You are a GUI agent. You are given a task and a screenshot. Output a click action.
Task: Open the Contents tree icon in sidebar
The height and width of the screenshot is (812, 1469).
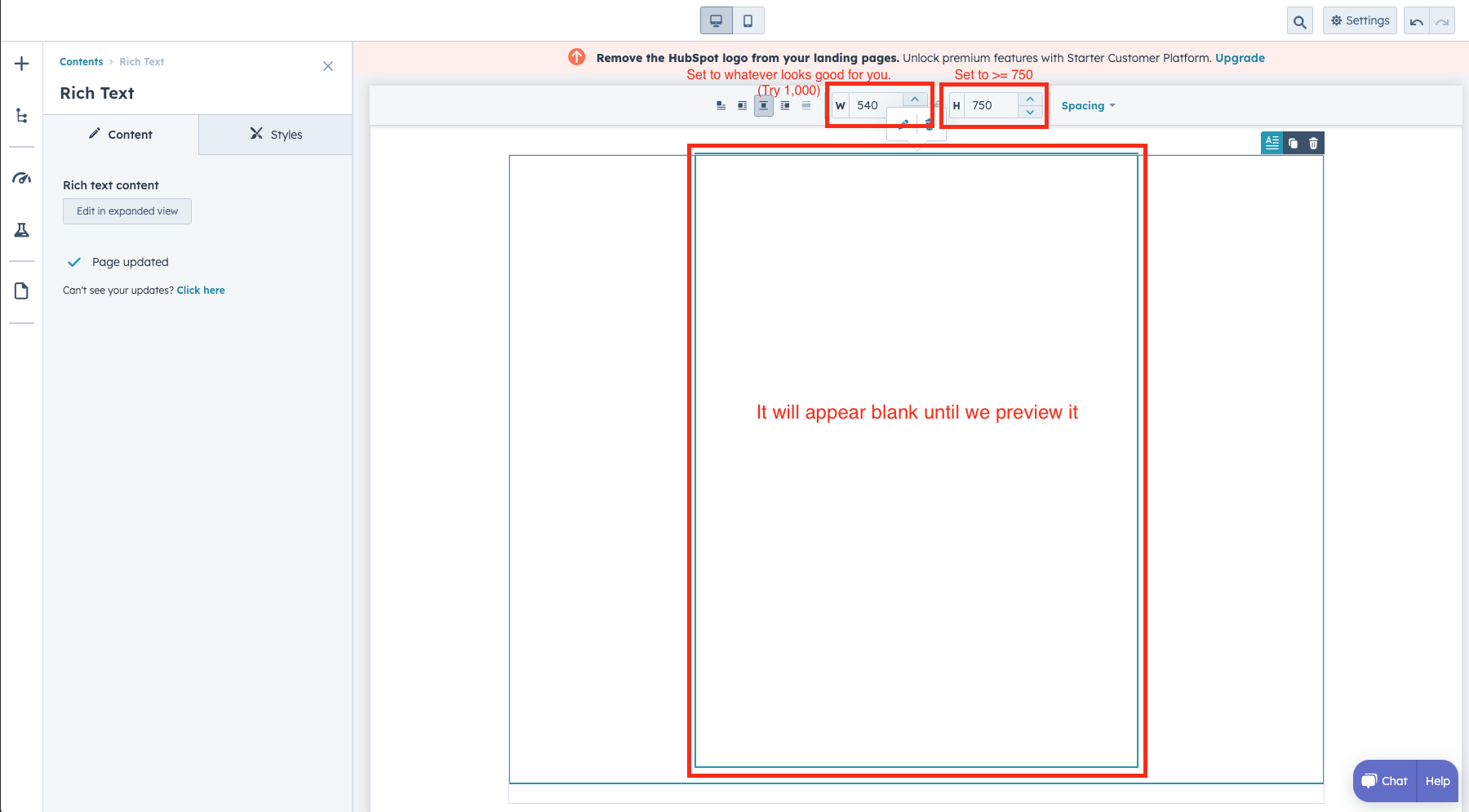[x=21, y=115]
